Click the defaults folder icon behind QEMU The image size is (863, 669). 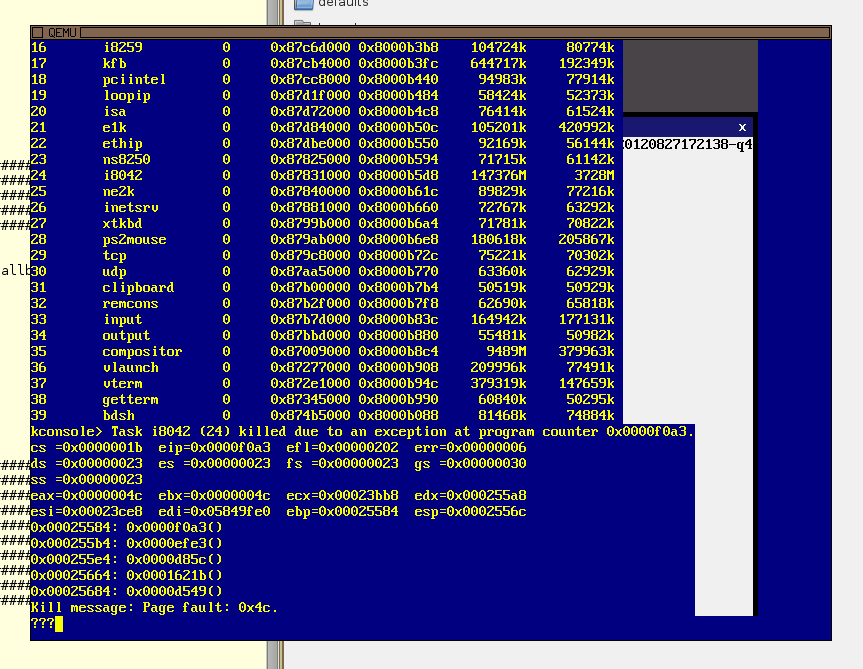click(303, 4)
